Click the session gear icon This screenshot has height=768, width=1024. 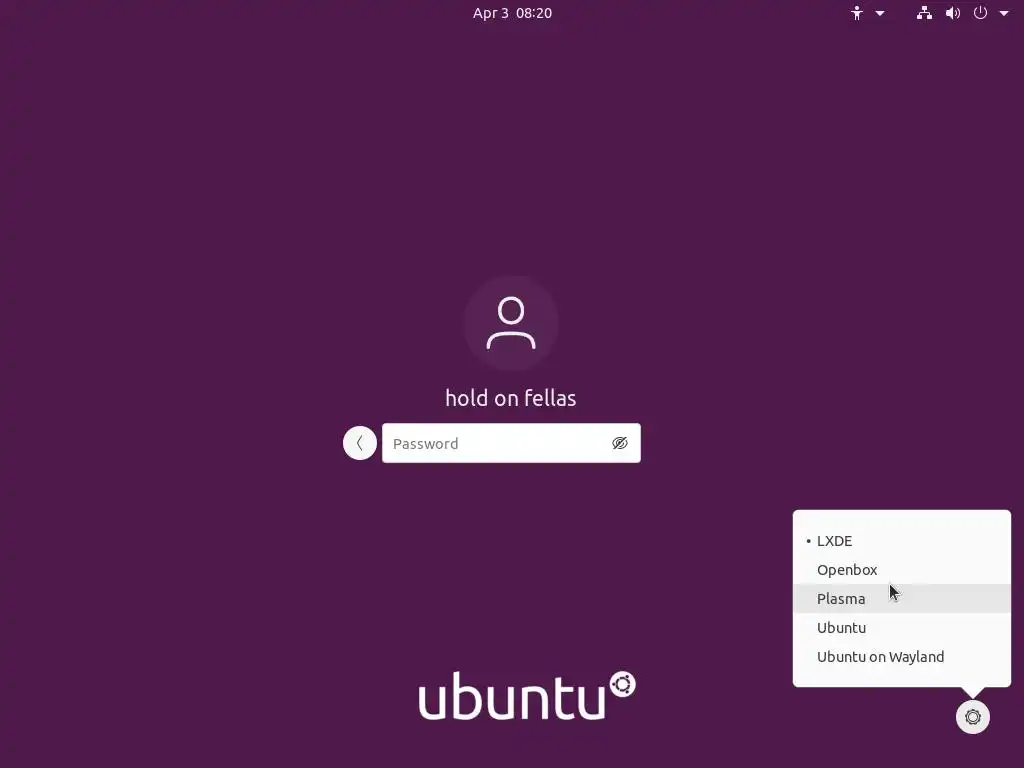(972, 716)
